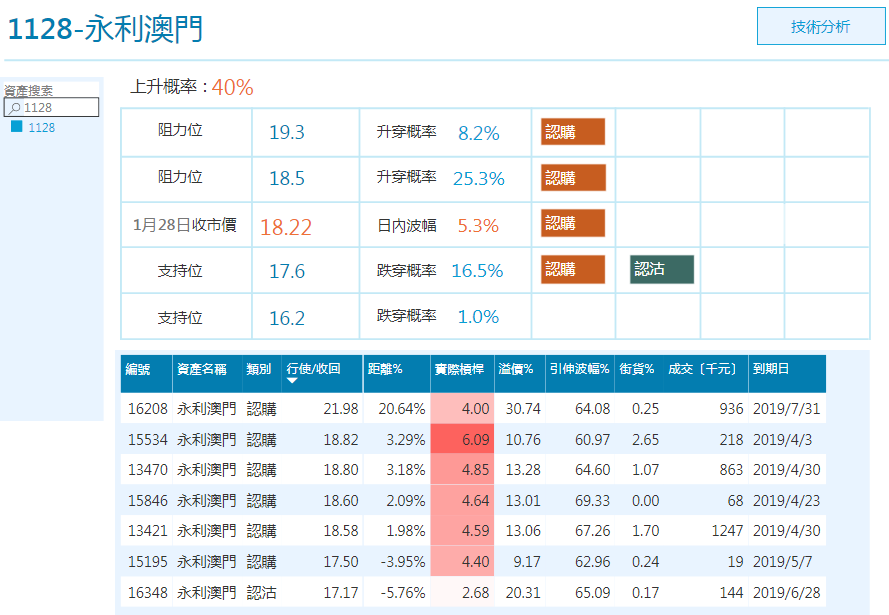Click the 1.0% 跌穿概率 value
Viewport: 889px width, 615px height.
click(x=478, y=316)
